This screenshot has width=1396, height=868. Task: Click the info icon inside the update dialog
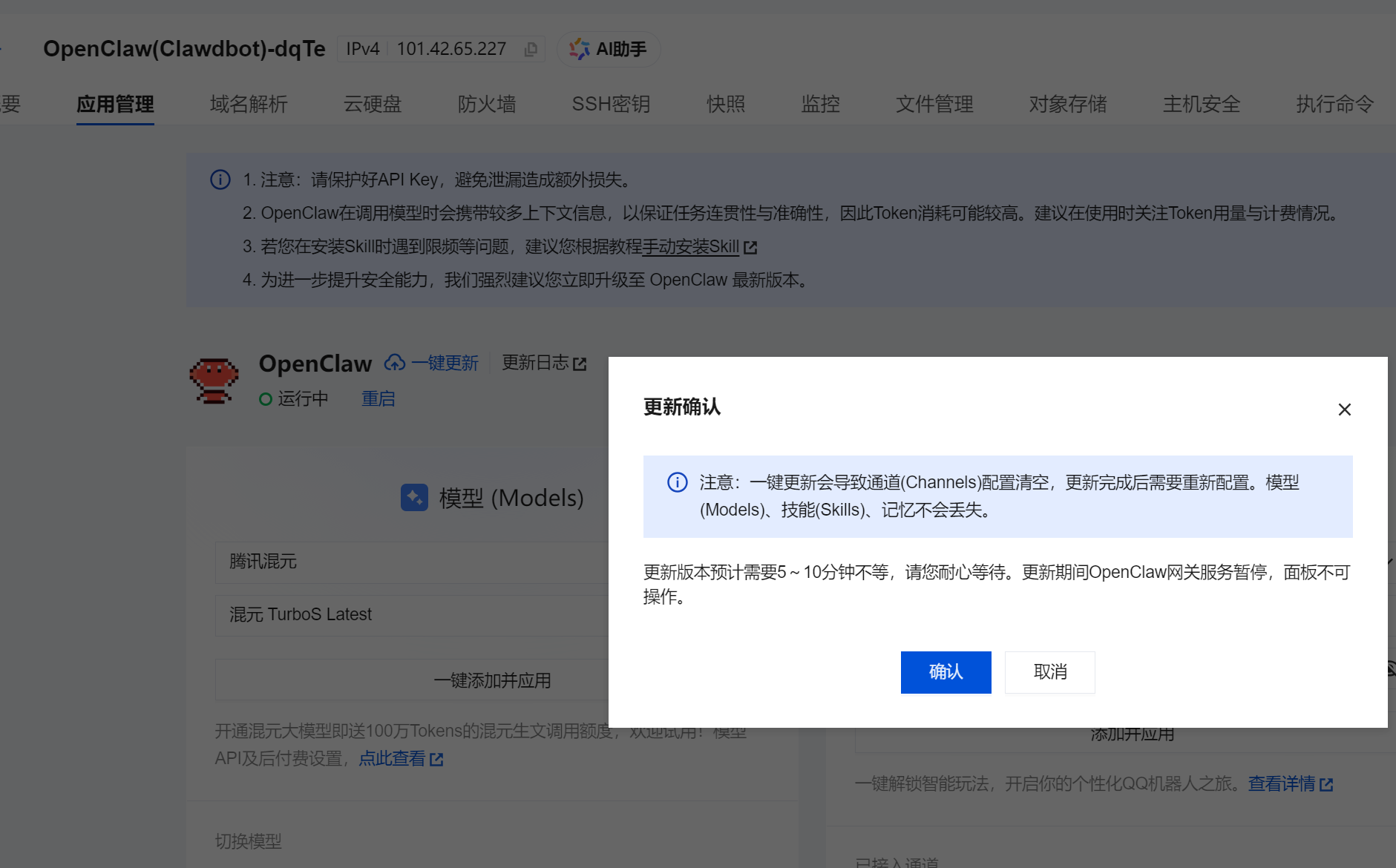tap(677, 483)
